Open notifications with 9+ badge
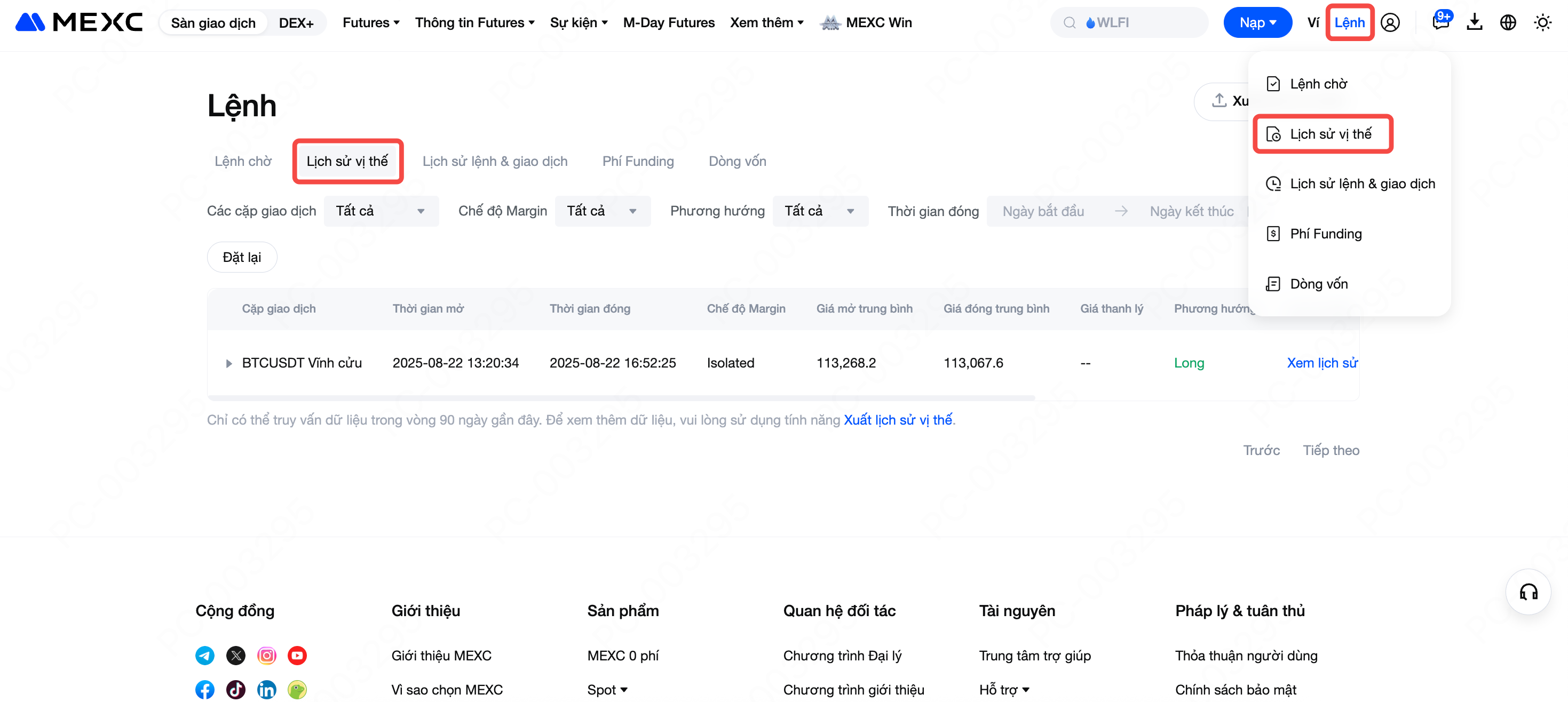 [x=1440, y=22]
